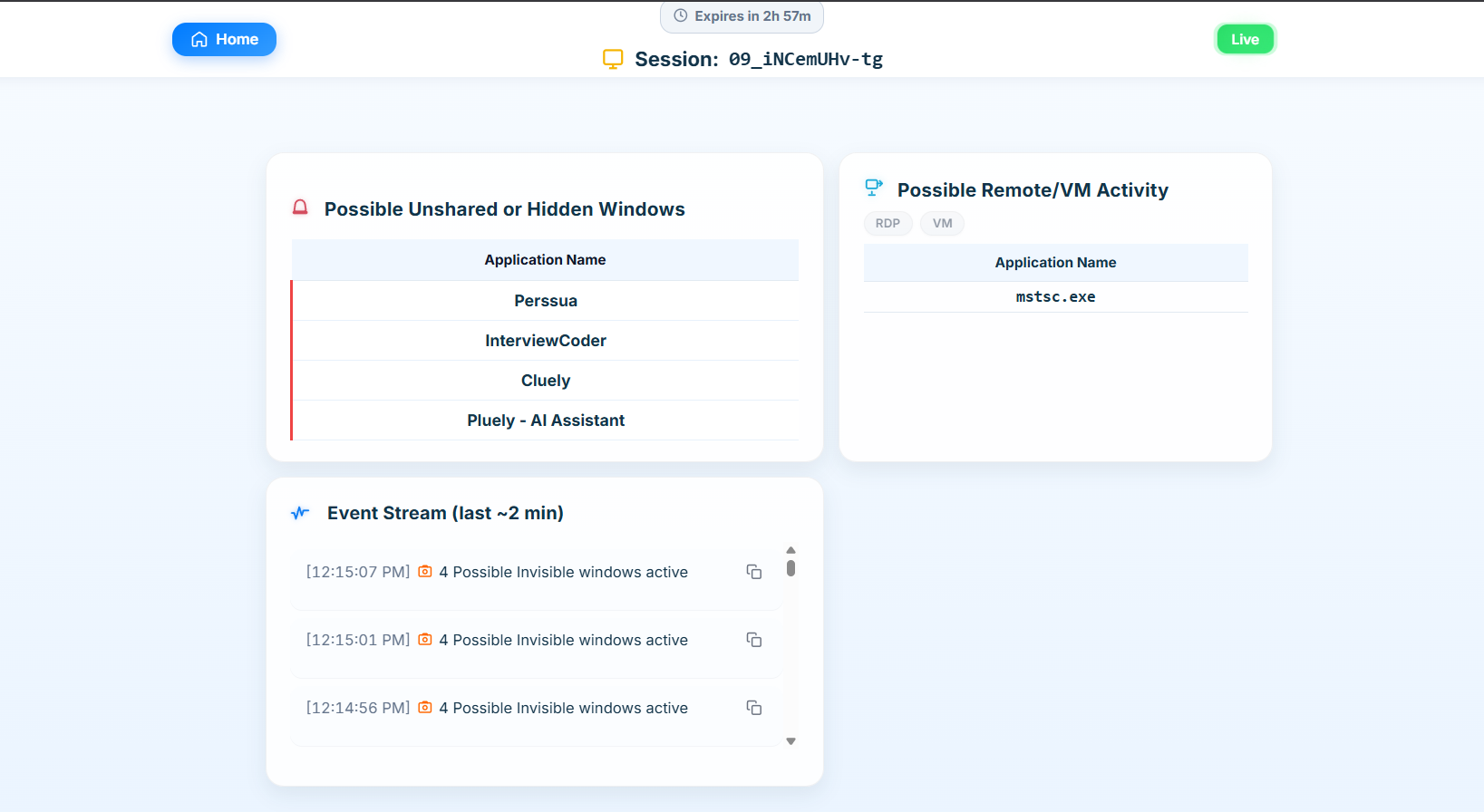Viewport: 1484px width, 812px height.
Task: Click the Application Name header in the Hidden Windows table
Action: [545, 260]
